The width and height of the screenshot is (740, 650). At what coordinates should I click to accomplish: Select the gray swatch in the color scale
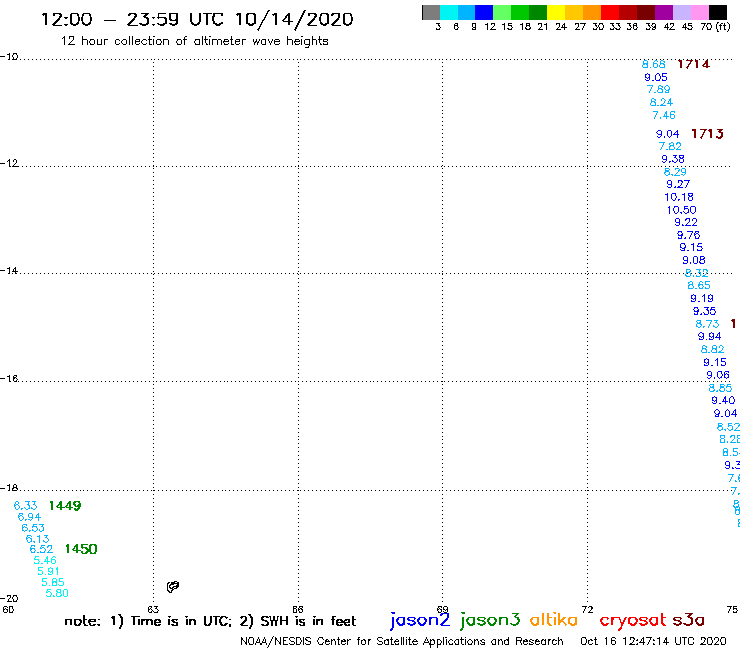click(x=431, y=12)
